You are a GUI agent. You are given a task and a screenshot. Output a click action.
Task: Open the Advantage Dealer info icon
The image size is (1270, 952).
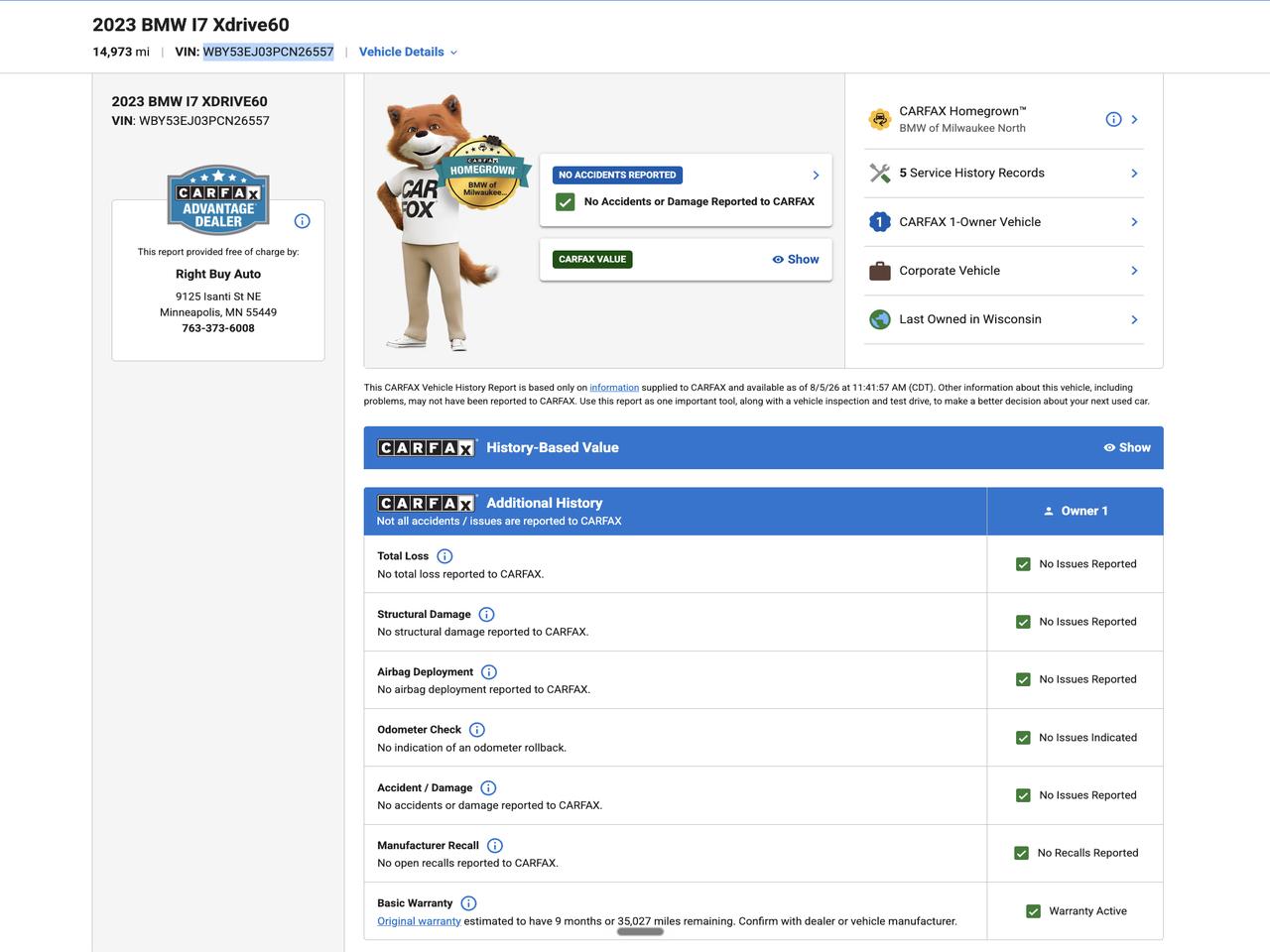pyautogui.click(x=303, y=221)
